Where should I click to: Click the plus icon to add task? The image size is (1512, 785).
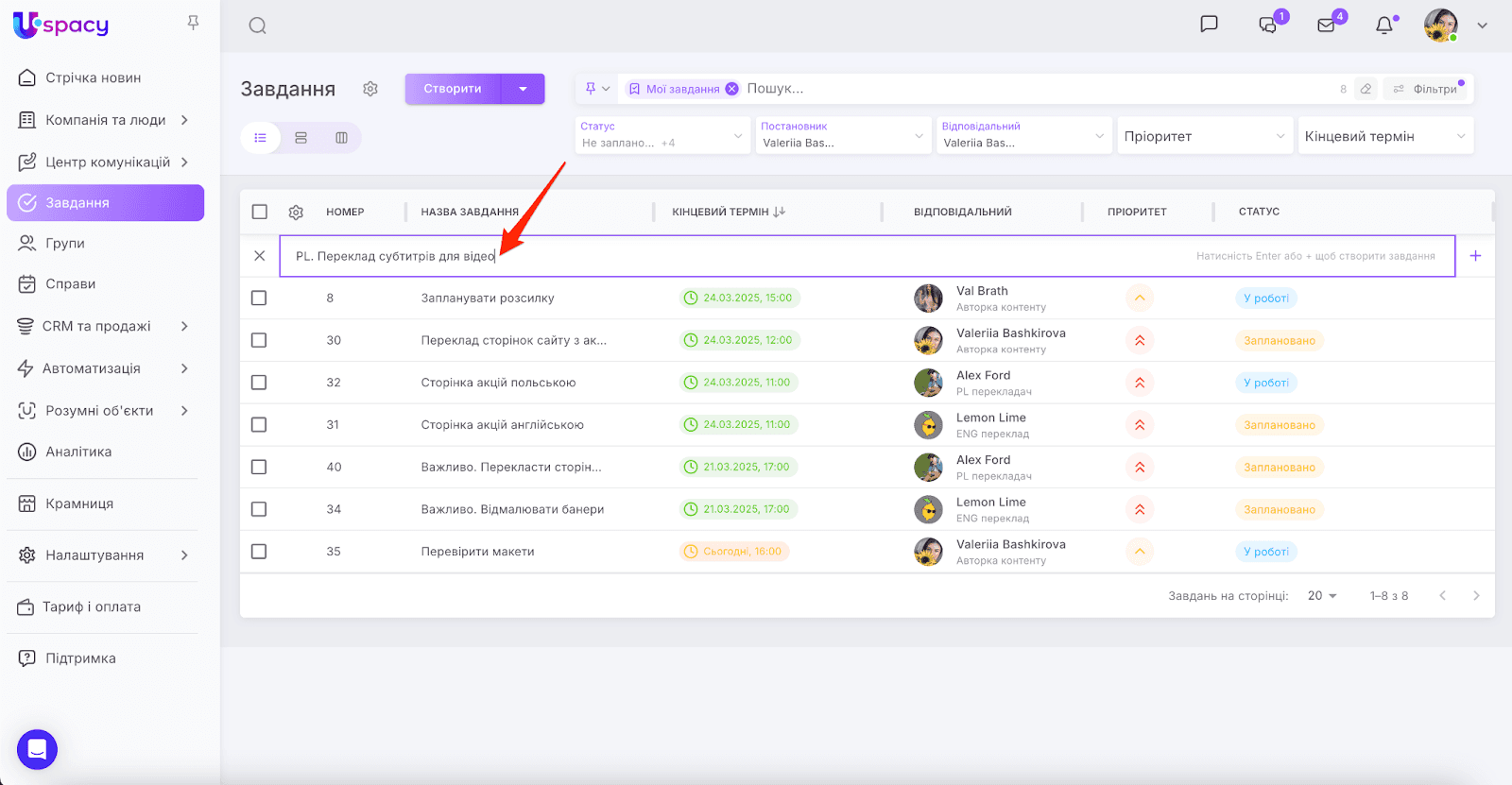pos(1475,256)
